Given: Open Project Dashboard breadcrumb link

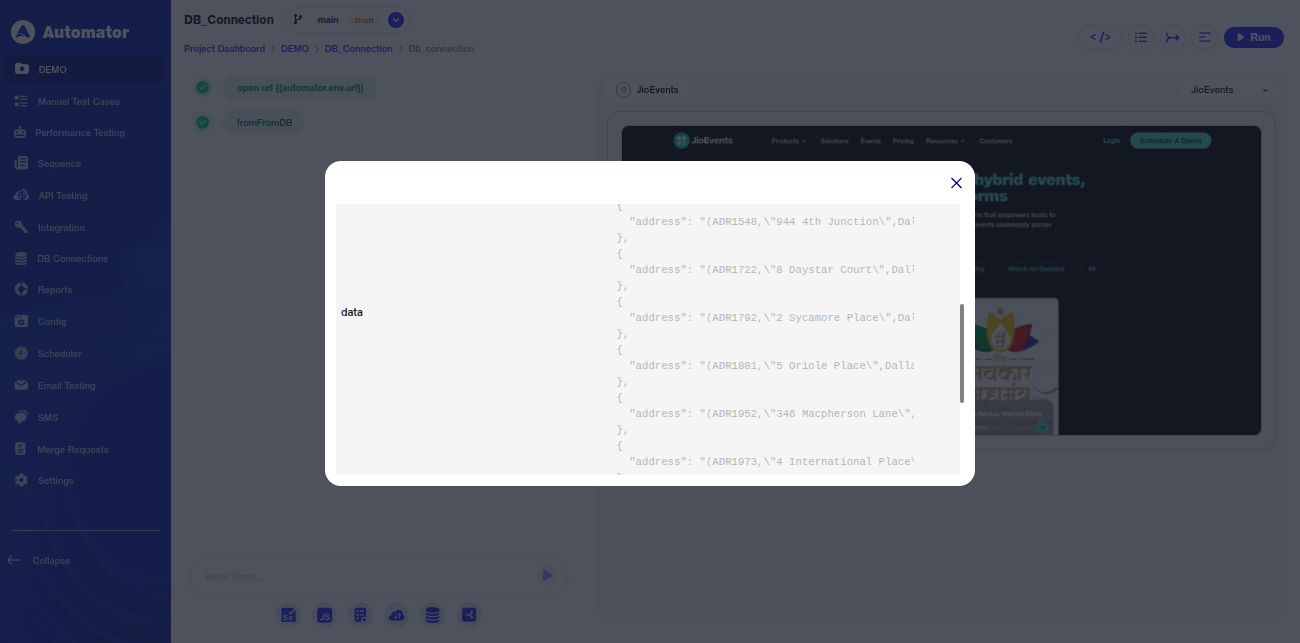Looking at the screenshot, I should click(224, 49).
